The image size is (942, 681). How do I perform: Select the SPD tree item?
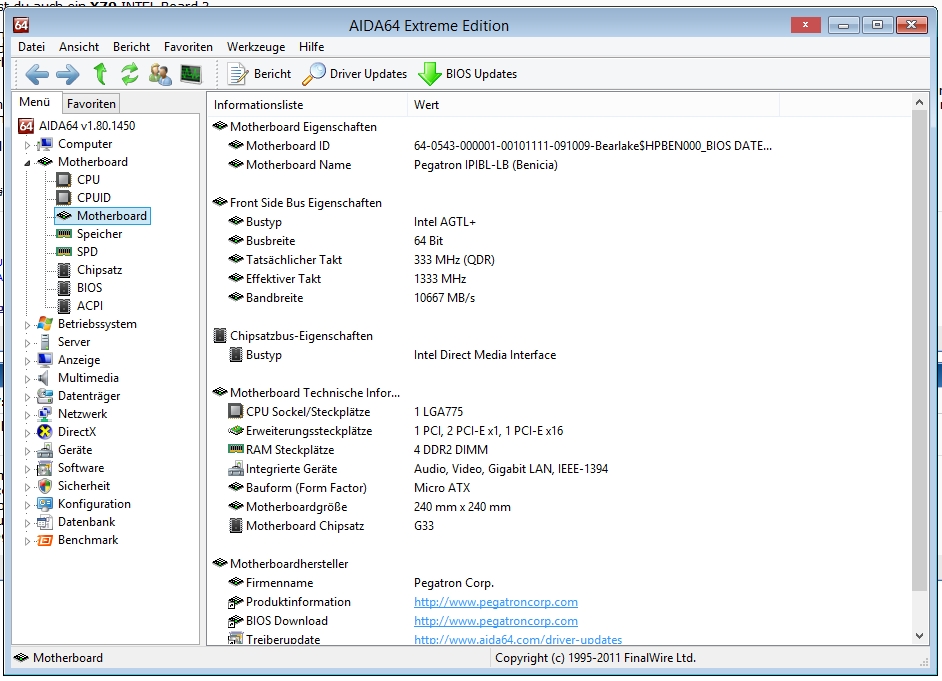87,252
